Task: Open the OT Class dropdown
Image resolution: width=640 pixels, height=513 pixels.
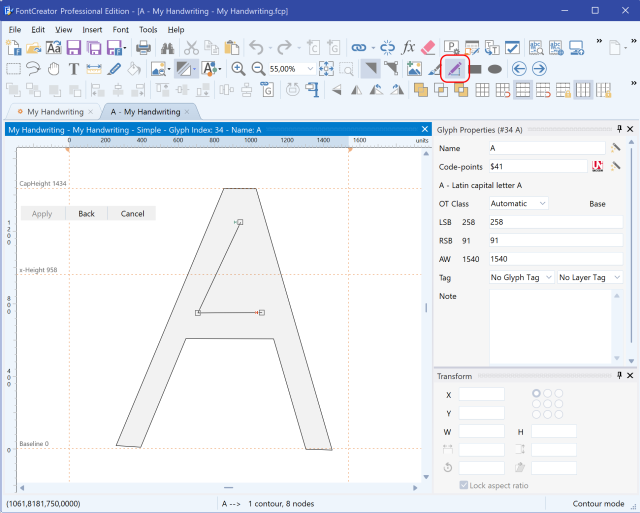Action: (x=519, y=203)
